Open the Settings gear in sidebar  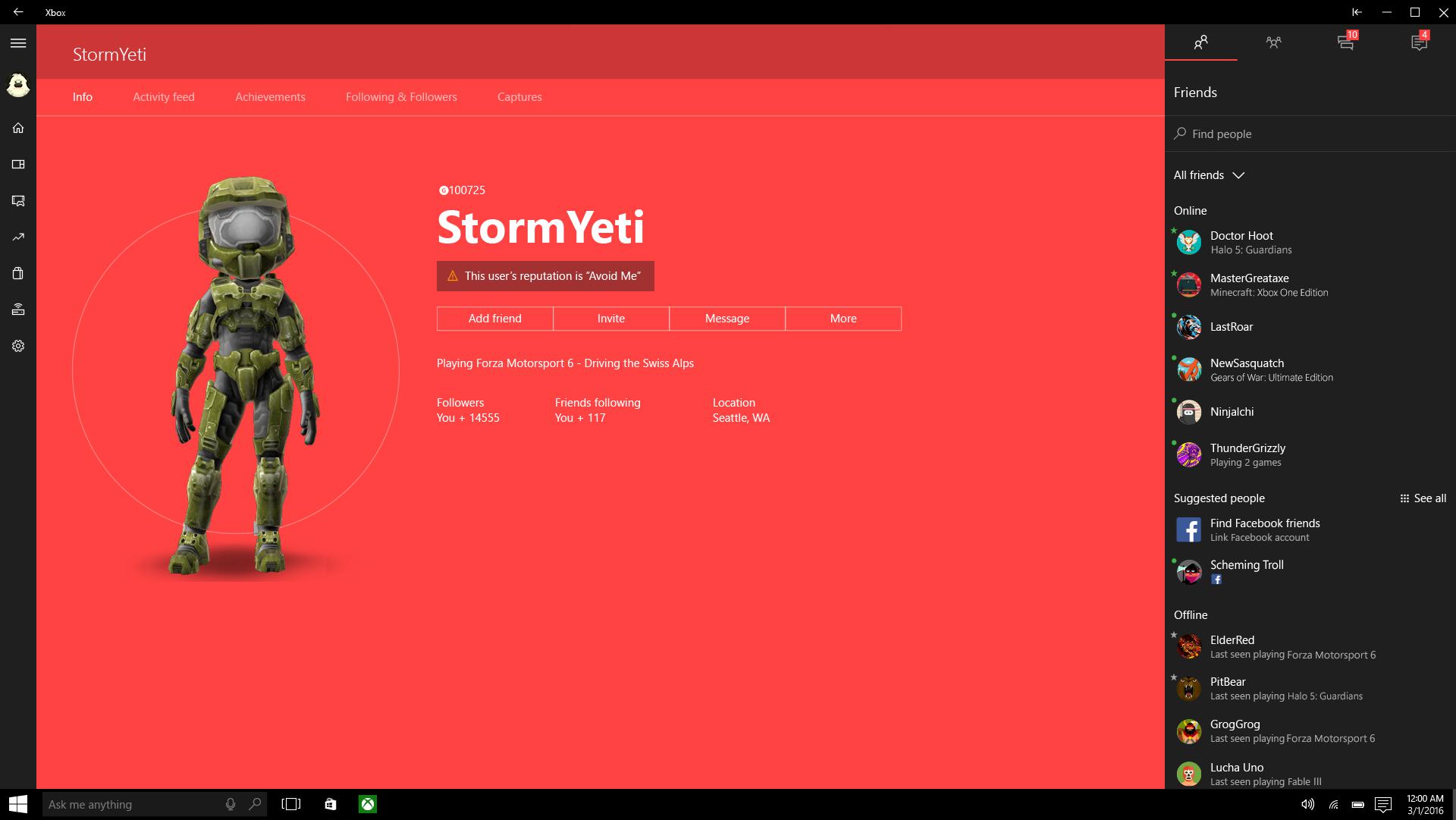point(18,346)
